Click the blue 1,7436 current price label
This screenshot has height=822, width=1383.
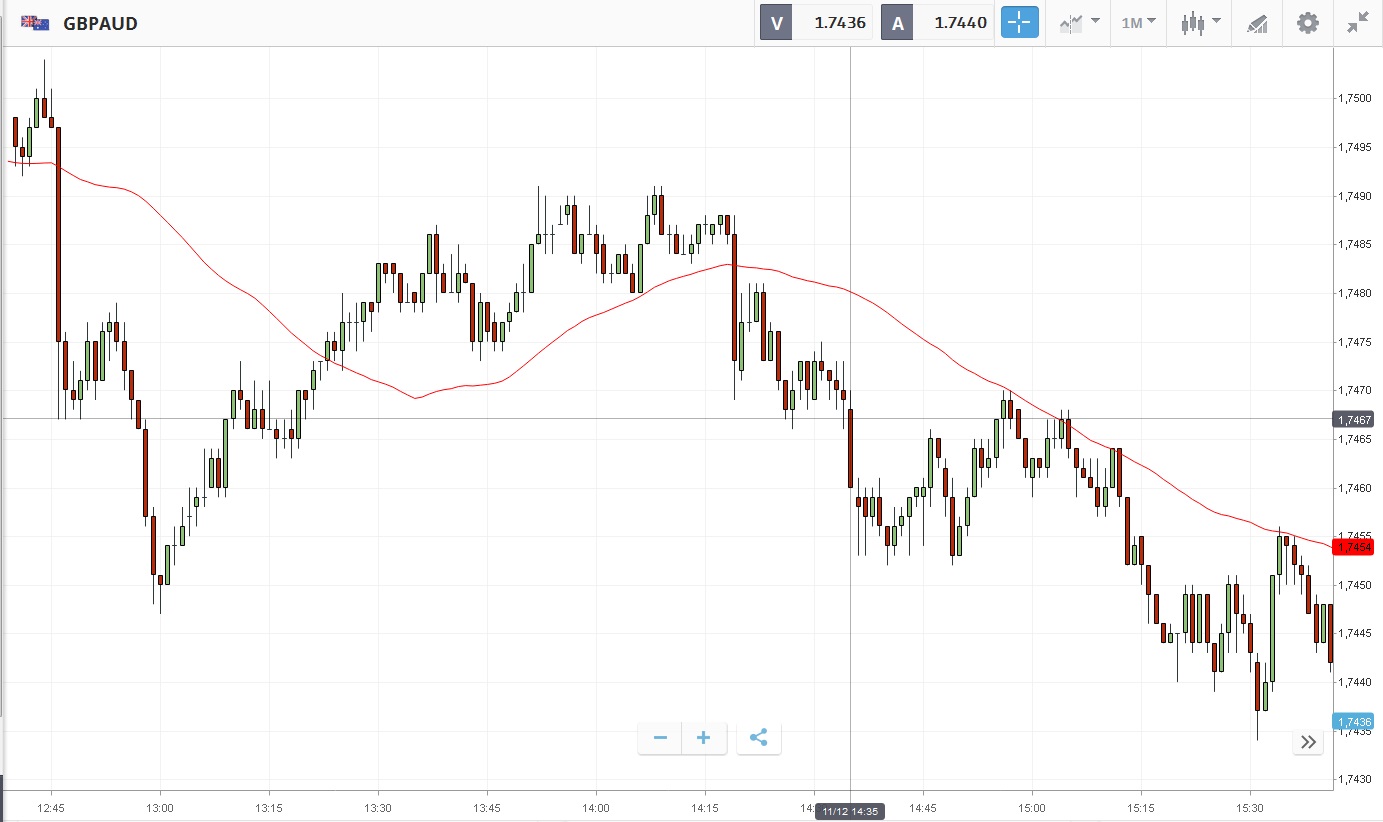pyautogui.click(x=1354, y=722)
